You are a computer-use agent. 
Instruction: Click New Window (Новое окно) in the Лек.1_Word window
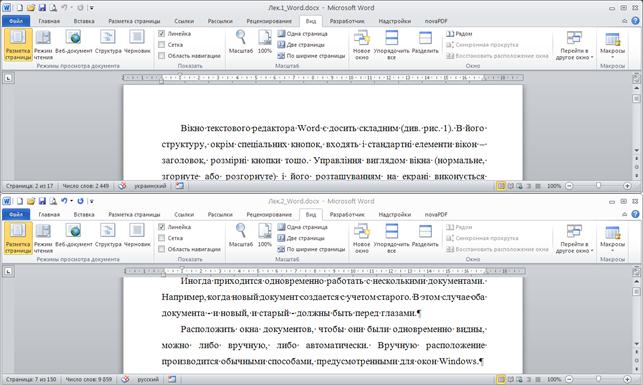(362, 45)
